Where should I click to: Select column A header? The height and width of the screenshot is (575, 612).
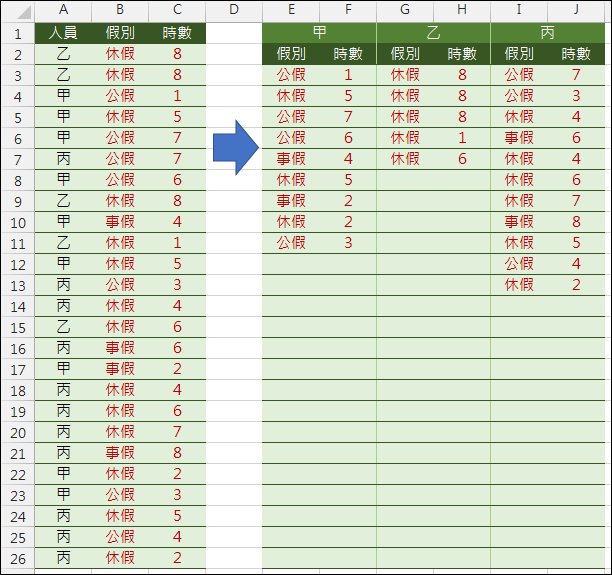click(x=63, y=10)
